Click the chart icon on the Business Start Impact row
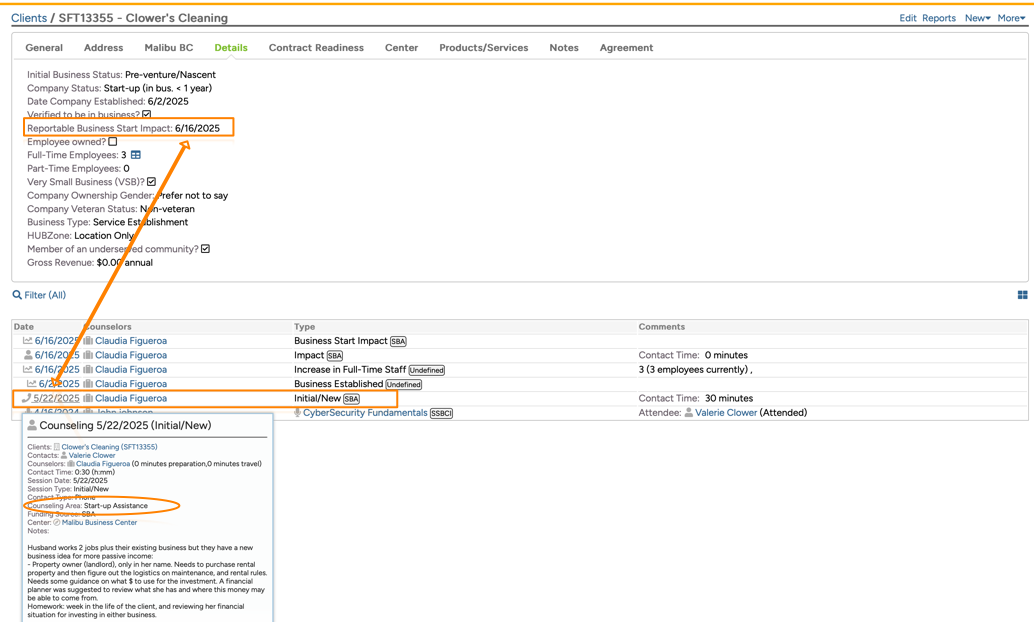Viewport: 1034px width, 622px height. pyautogui.click(x=27, y=341)
